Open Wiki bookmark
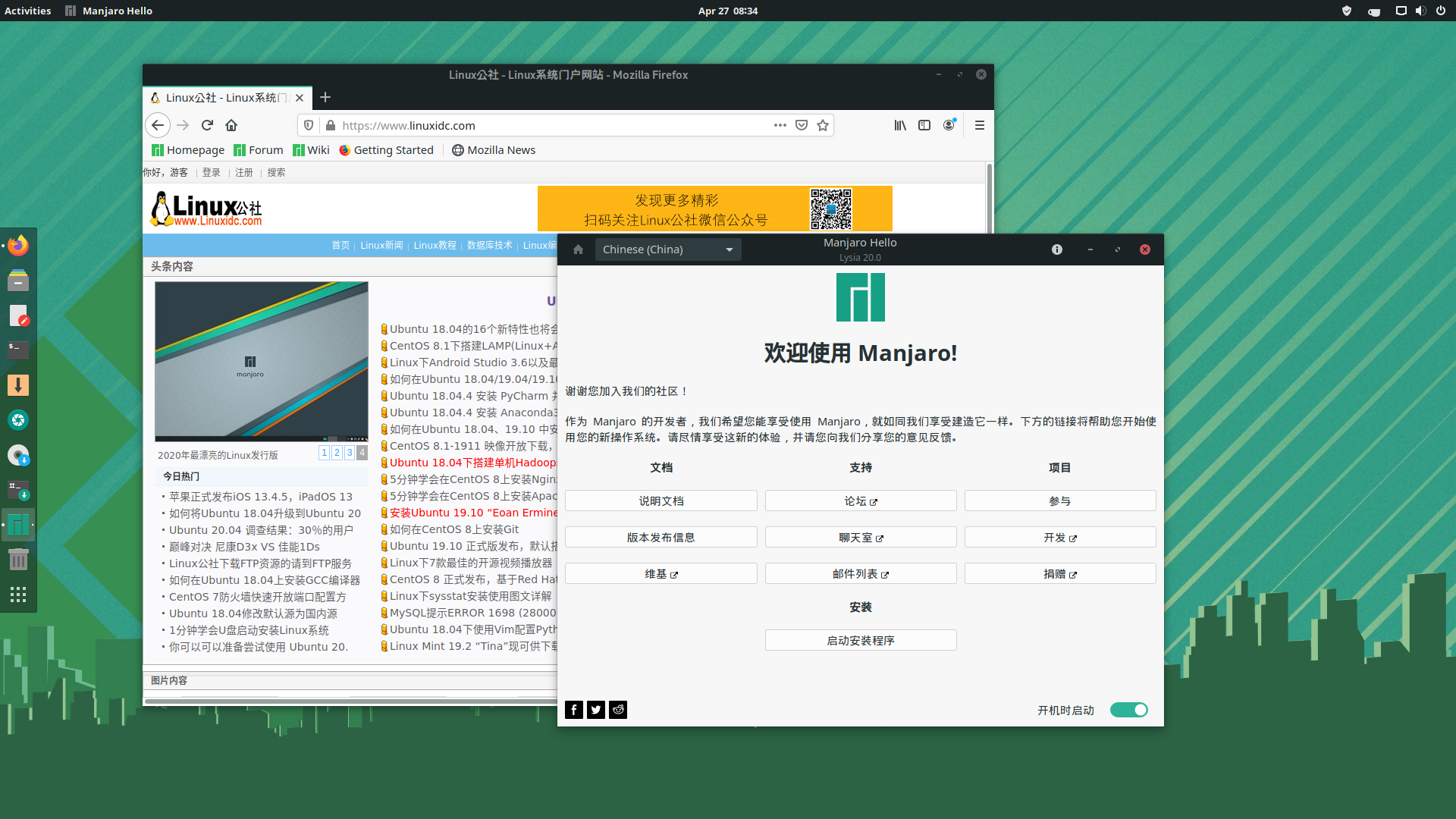 pyautogui.click(x=312, y=150)
